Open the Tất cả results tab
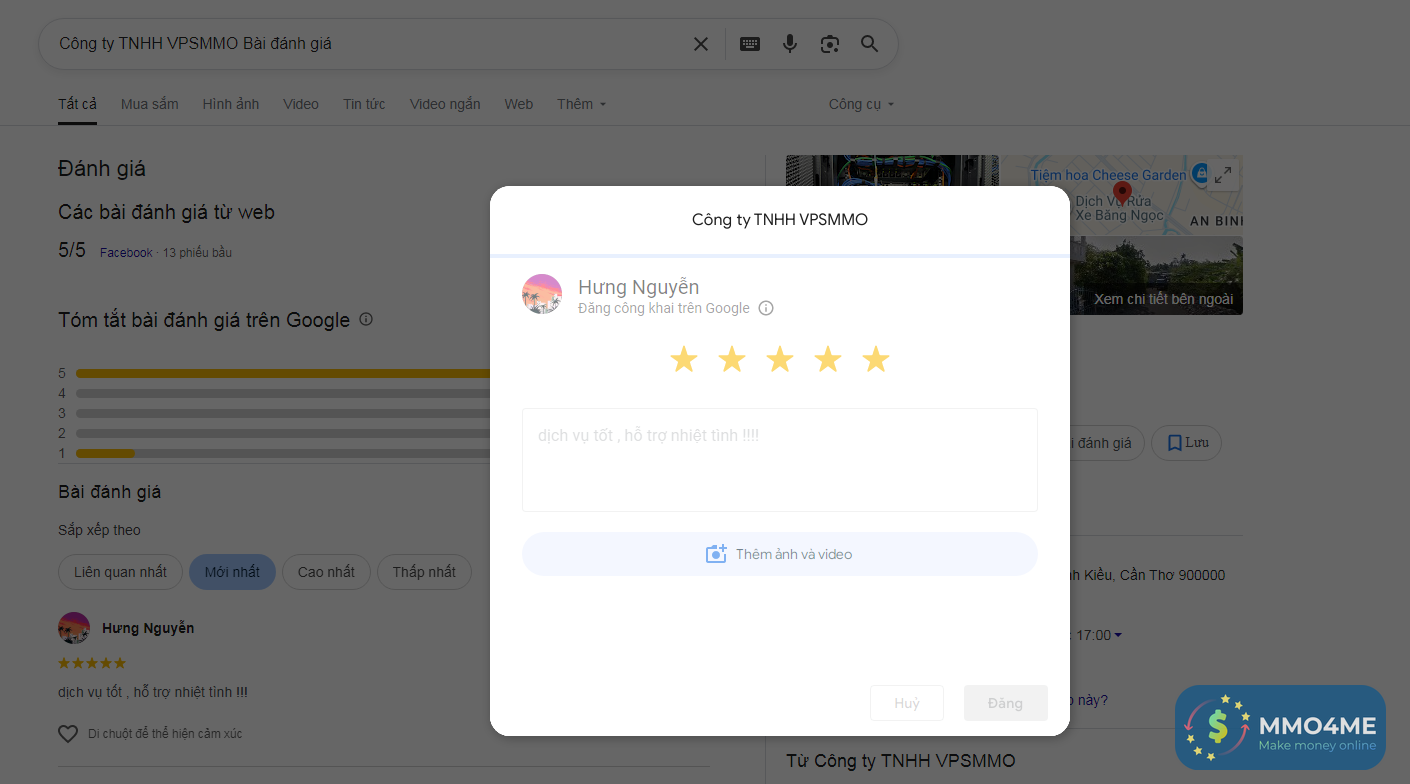 [x=77, y=104]
